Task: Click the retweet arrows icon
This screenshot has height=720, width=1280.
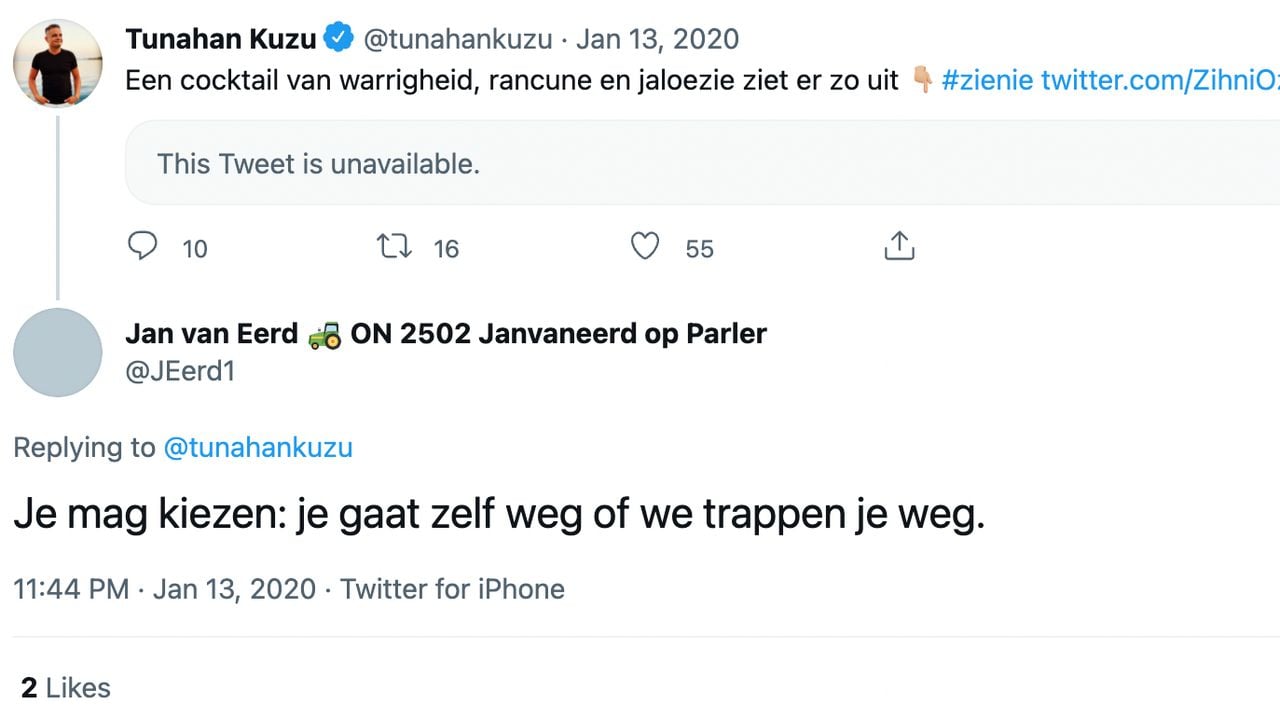Action: coord(394,246)
